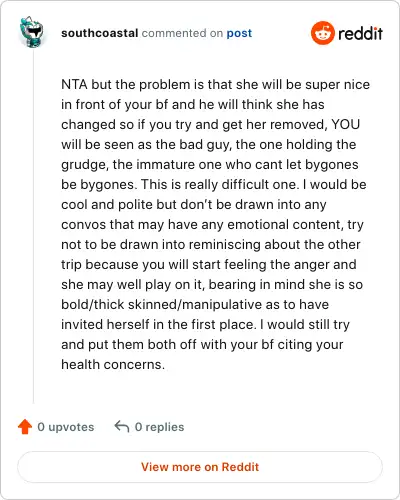Click the "0 replies" count label
The height and width of the screenshot is (500, 400).
tap(159, 427)
